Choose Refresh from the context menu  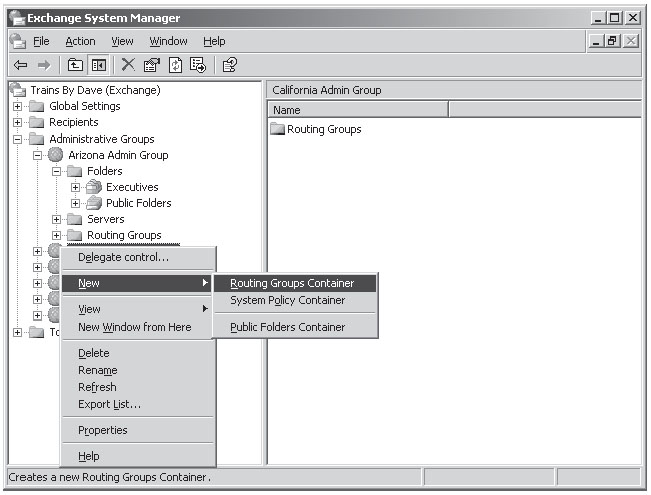(138, 387)
